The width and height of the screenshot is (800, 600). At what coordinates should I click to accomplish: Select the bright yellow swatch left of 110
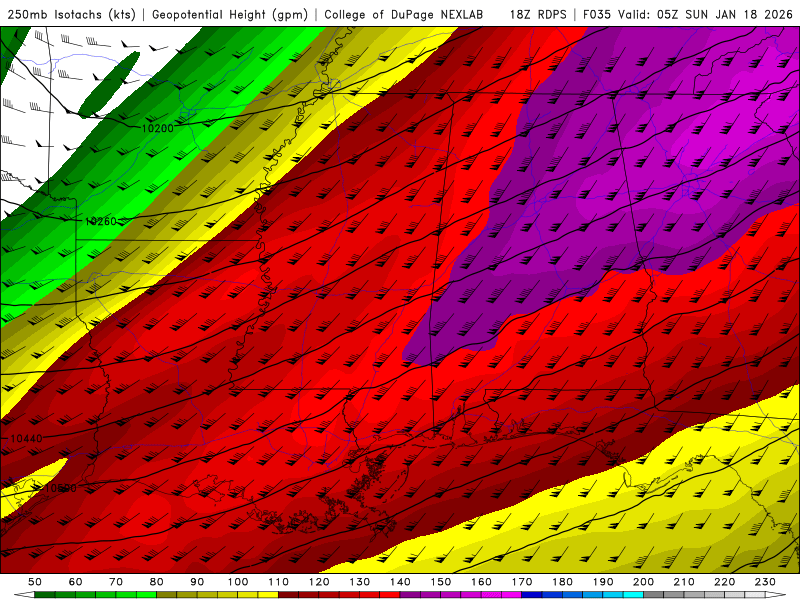268,595
